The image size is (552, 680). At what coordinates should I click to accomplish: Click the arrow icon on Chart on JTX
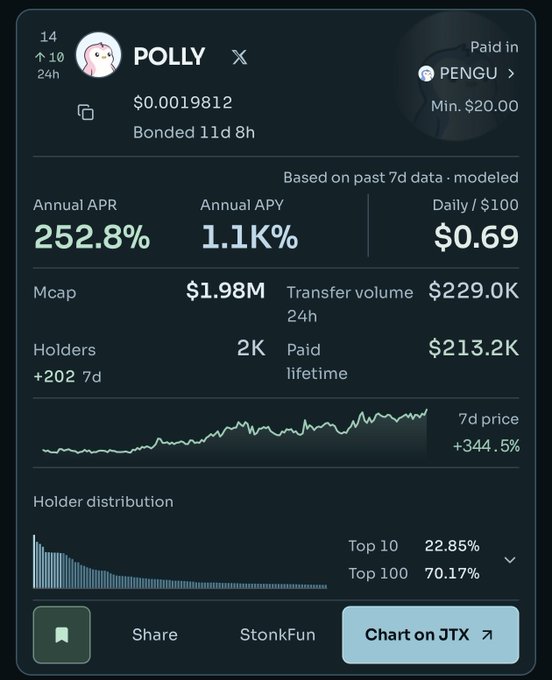(487, 635)
